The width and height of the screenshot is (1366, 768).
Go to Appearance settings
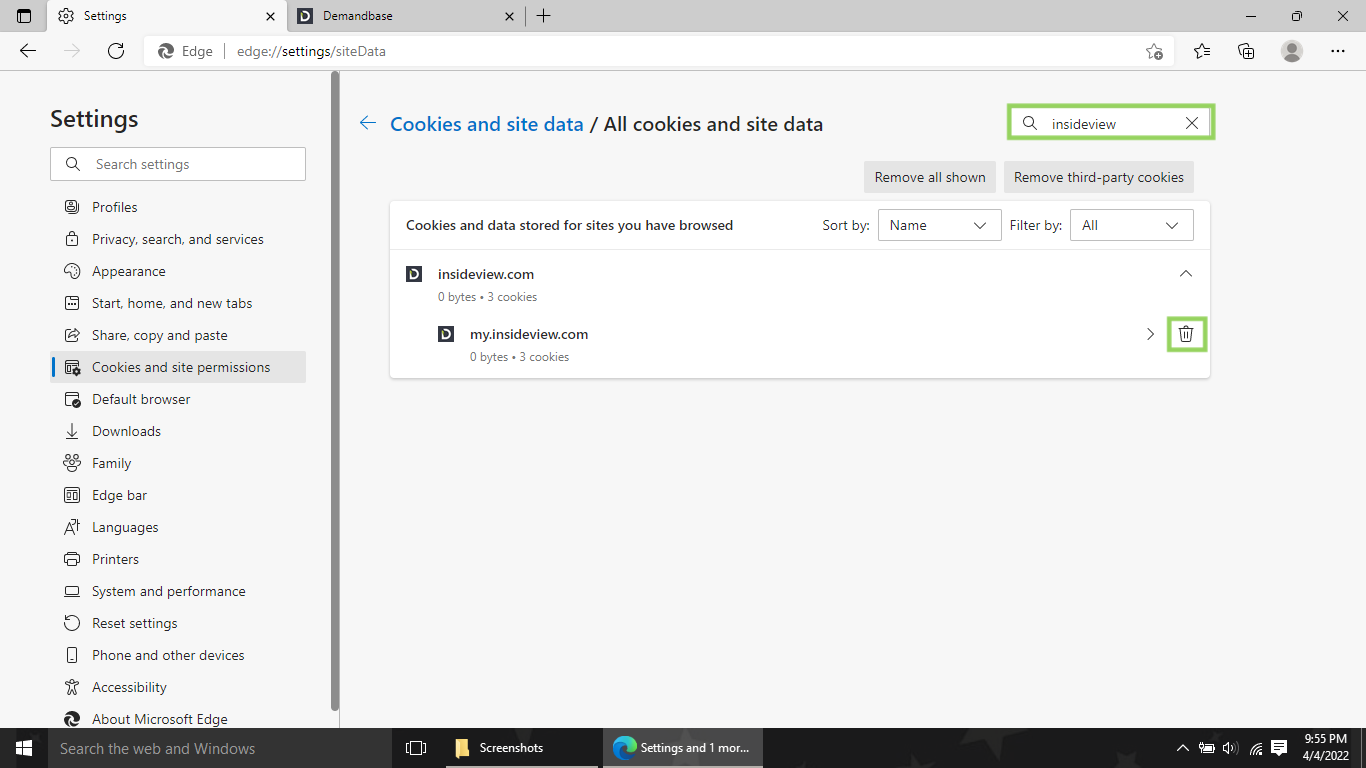click(x=178, y=271)
